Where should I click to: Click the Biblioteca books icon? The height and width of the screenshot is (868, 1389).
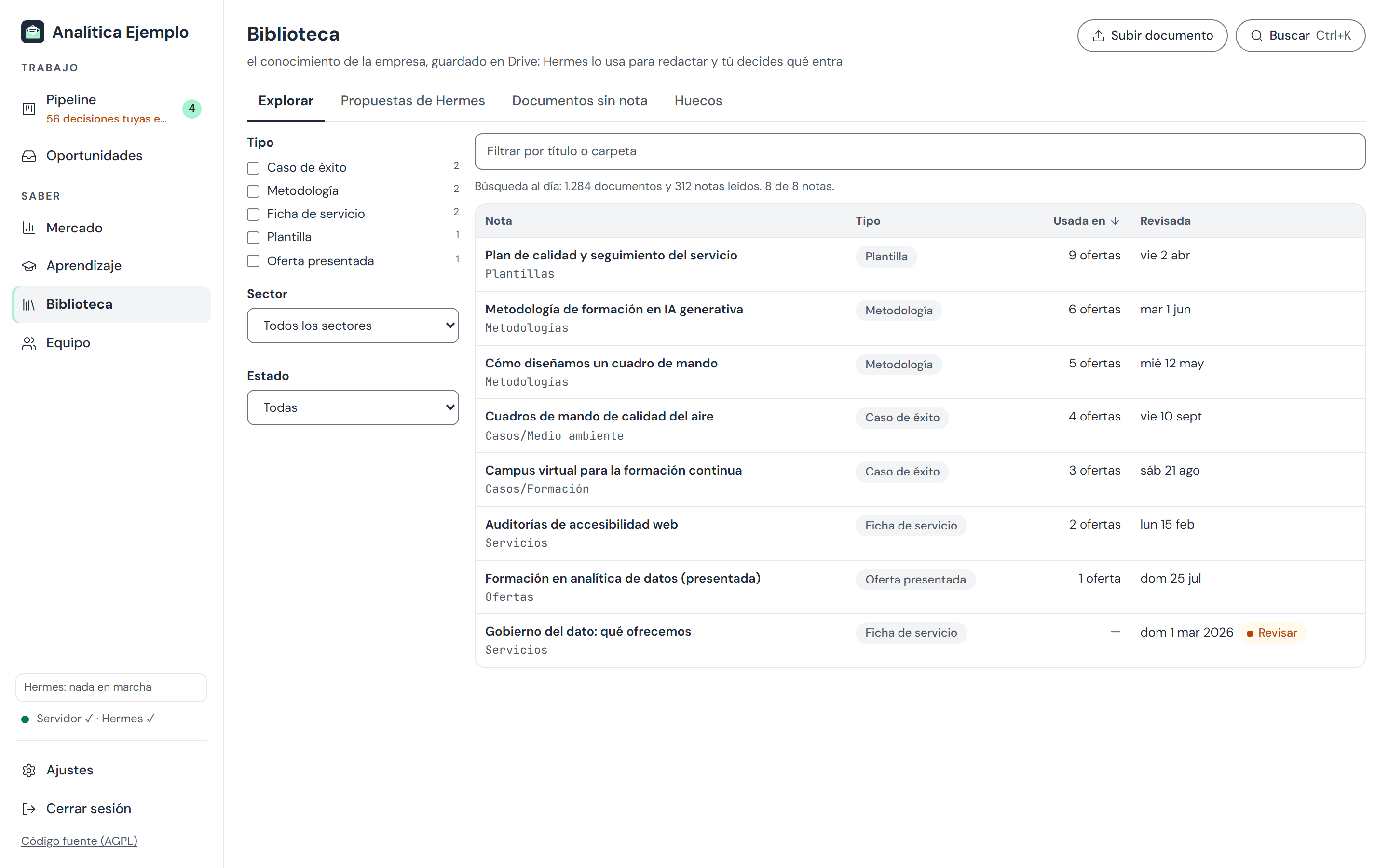29,305
